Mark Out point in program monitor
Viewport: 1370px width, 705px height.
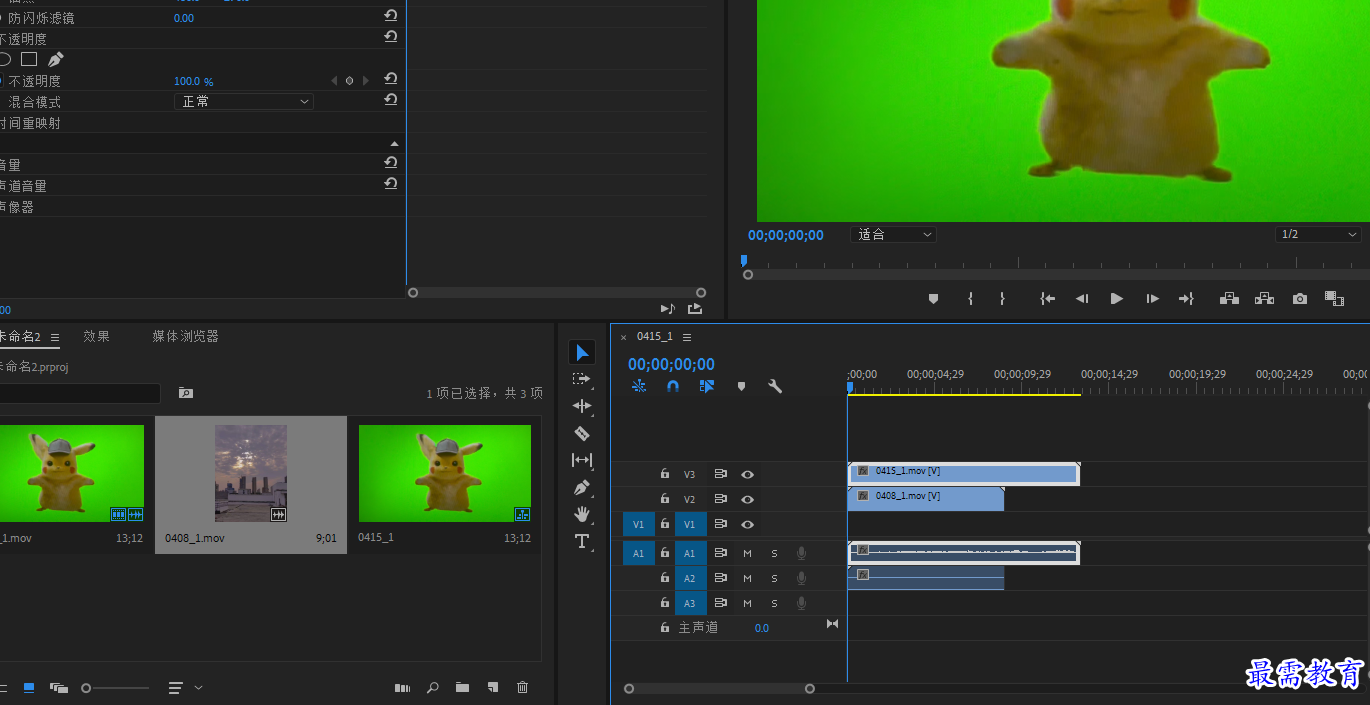point(1003,298)
